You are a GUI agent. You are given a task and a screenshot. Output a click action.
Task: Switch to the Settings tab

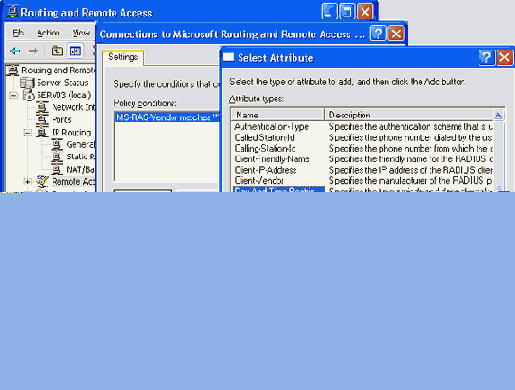123,57
